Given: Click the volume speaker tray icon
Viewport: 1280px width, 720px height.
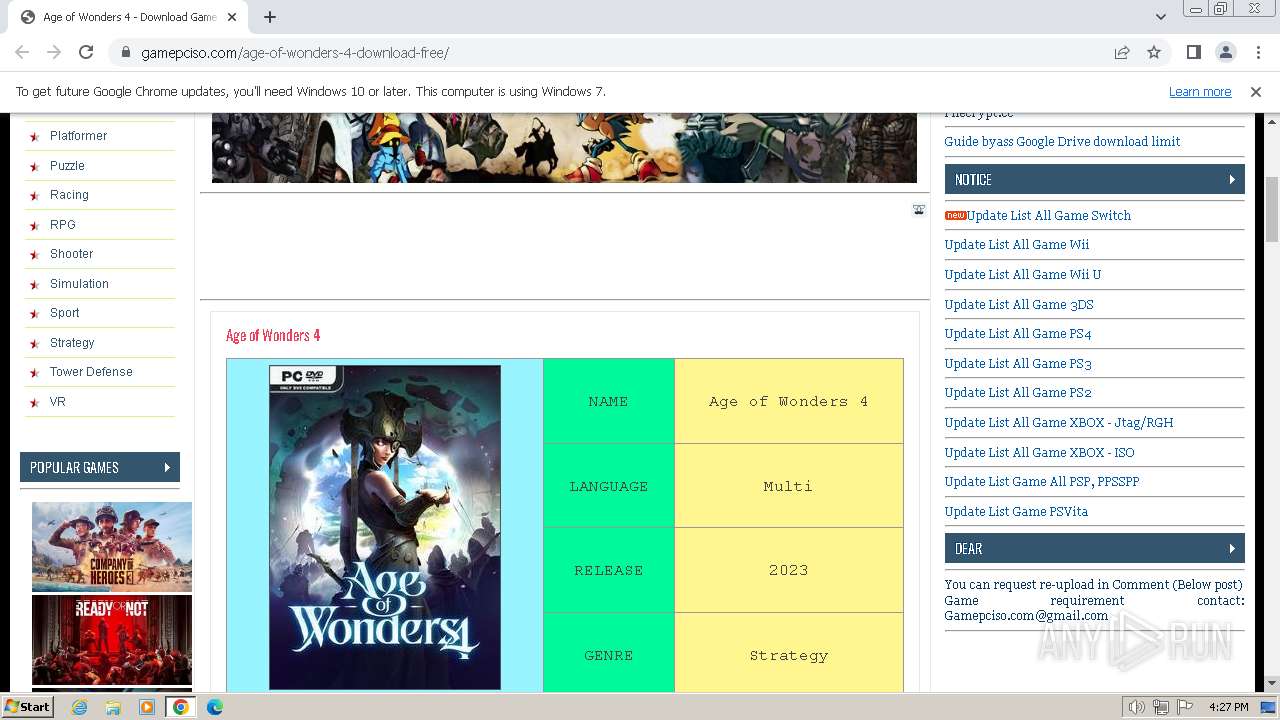Looking at the screenshot, I should [x=1136, y=707].
